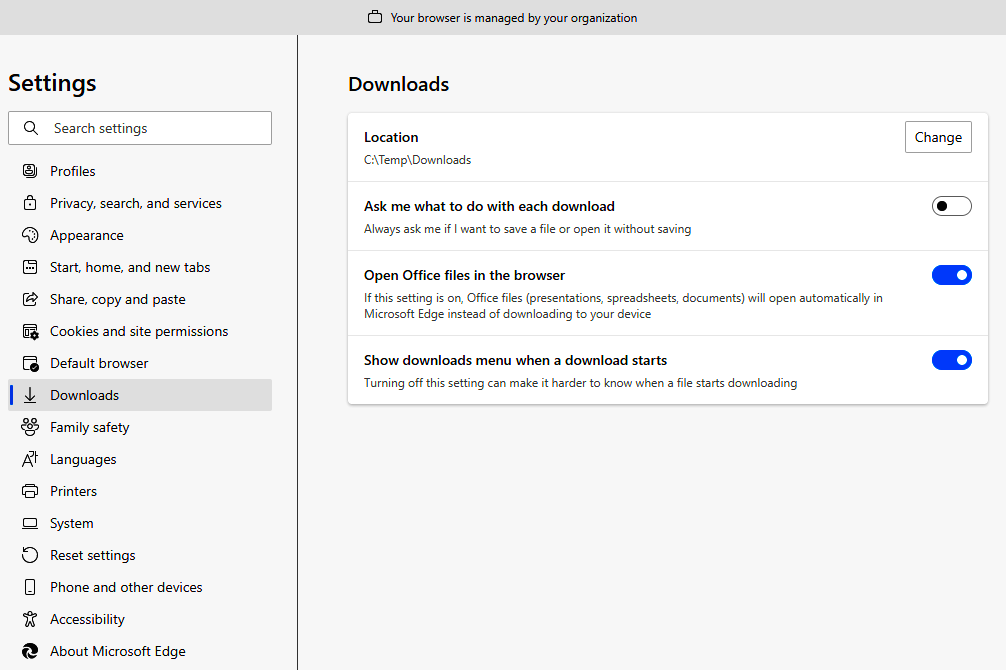Click the Microsoft Edge logo icon
Screen dimensions: 1006x670
[x=30, y=651]
